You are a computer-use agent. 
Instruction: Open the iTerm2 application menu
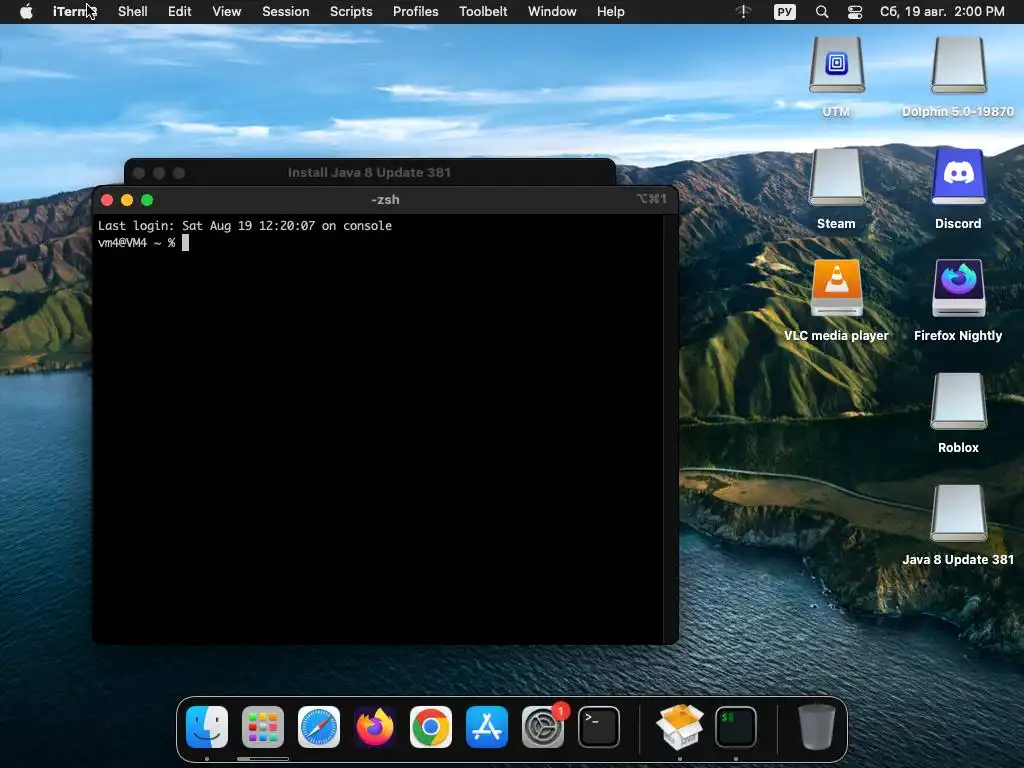tap(74, 12)
